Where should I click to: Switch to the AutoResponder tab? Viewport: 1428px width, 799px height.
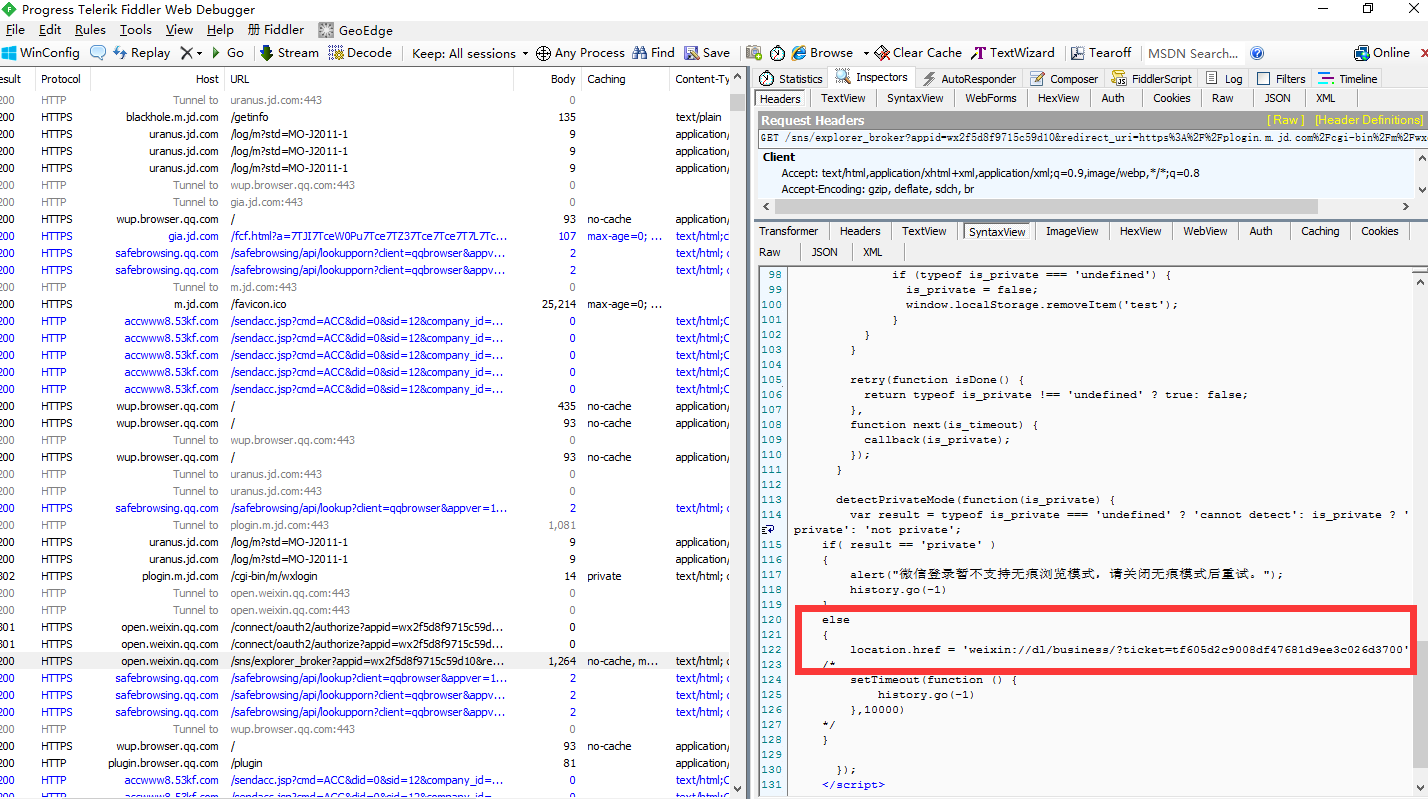click(x=967, y=79)
